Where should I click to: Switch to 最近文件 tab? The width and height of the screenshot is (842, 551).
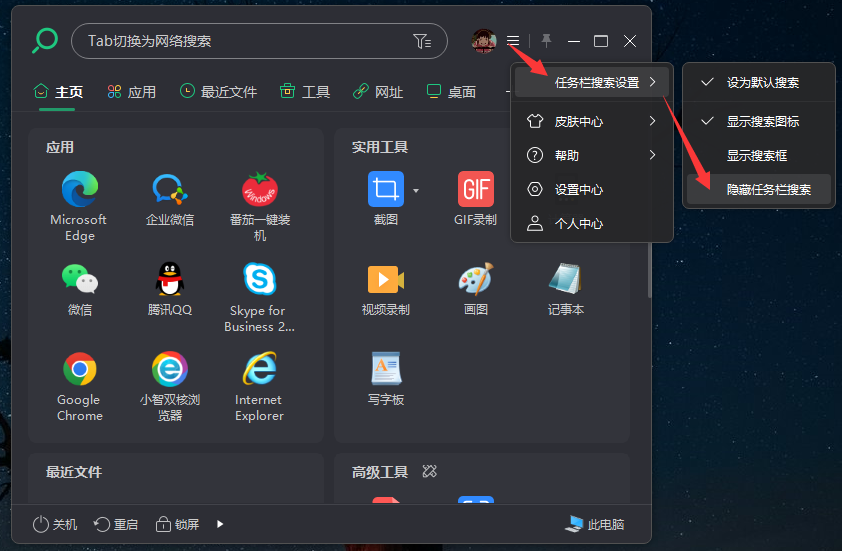(218, 92)
